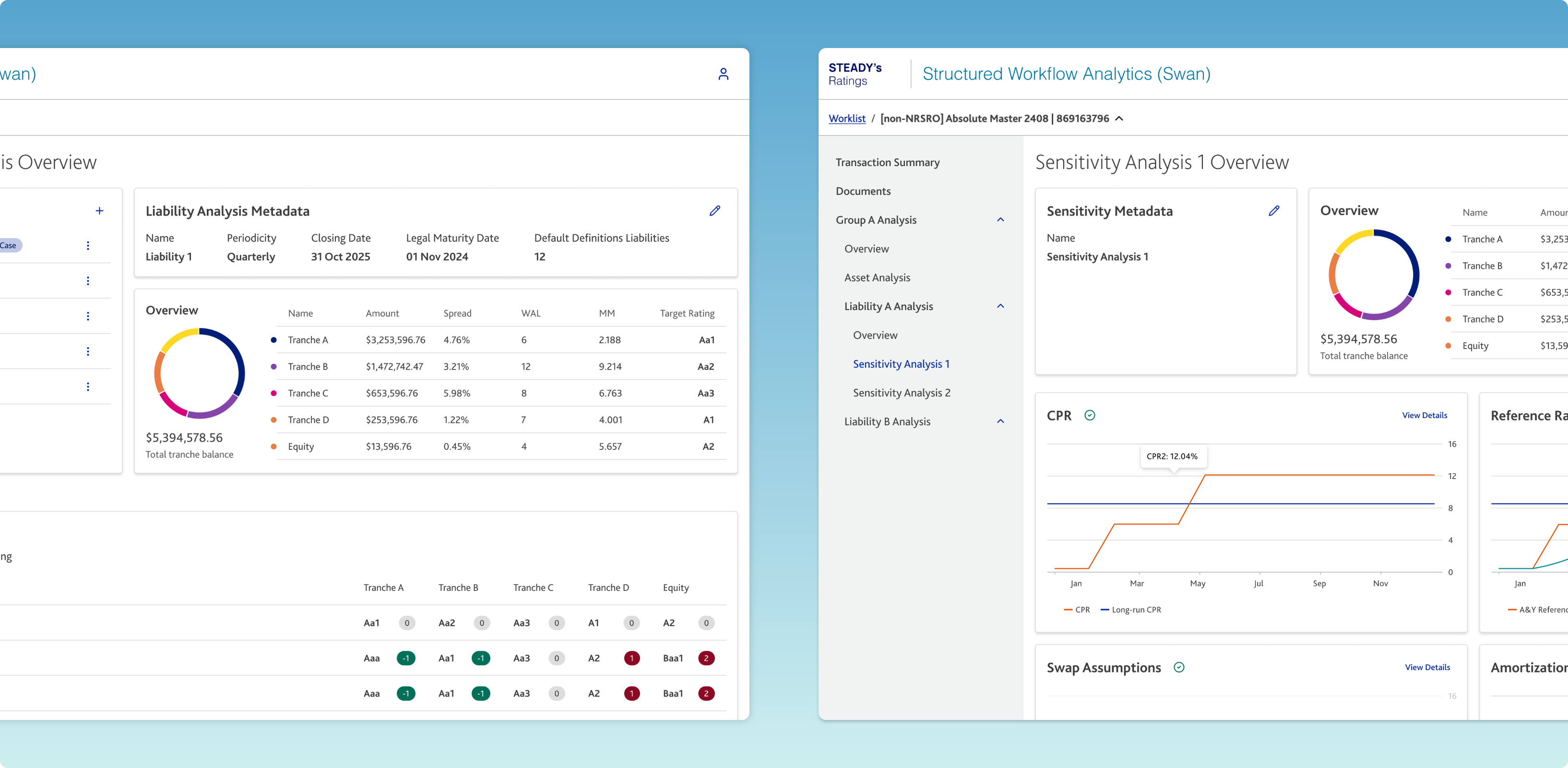Click Tranche B purple dot in left table

273,367
